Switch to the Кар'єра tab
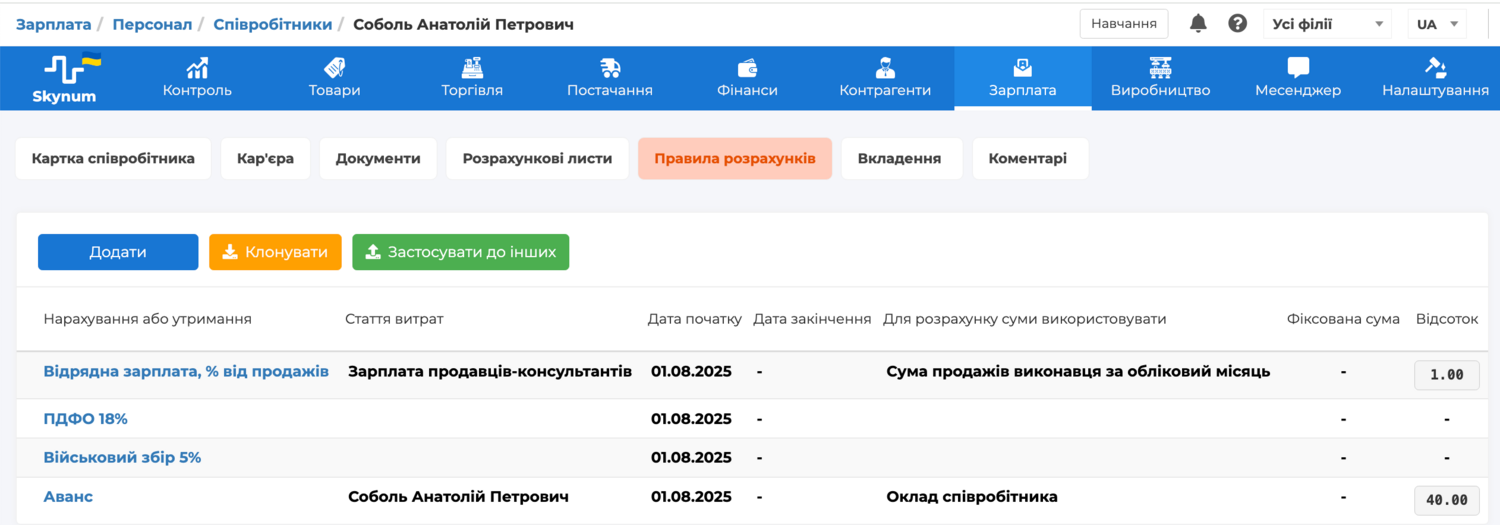1500x525 pixels. pos(265,158)
